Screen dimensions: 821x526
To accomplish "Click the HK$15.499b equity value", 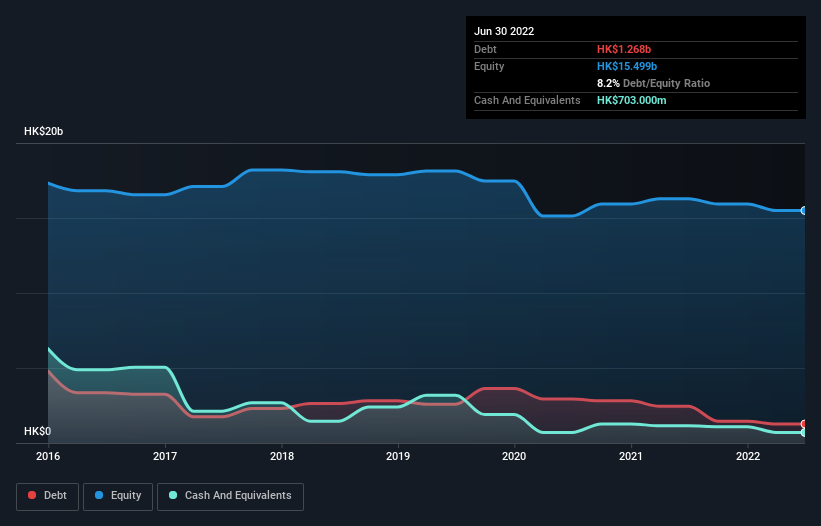I will pyautogui.click(x=627, y=66).
